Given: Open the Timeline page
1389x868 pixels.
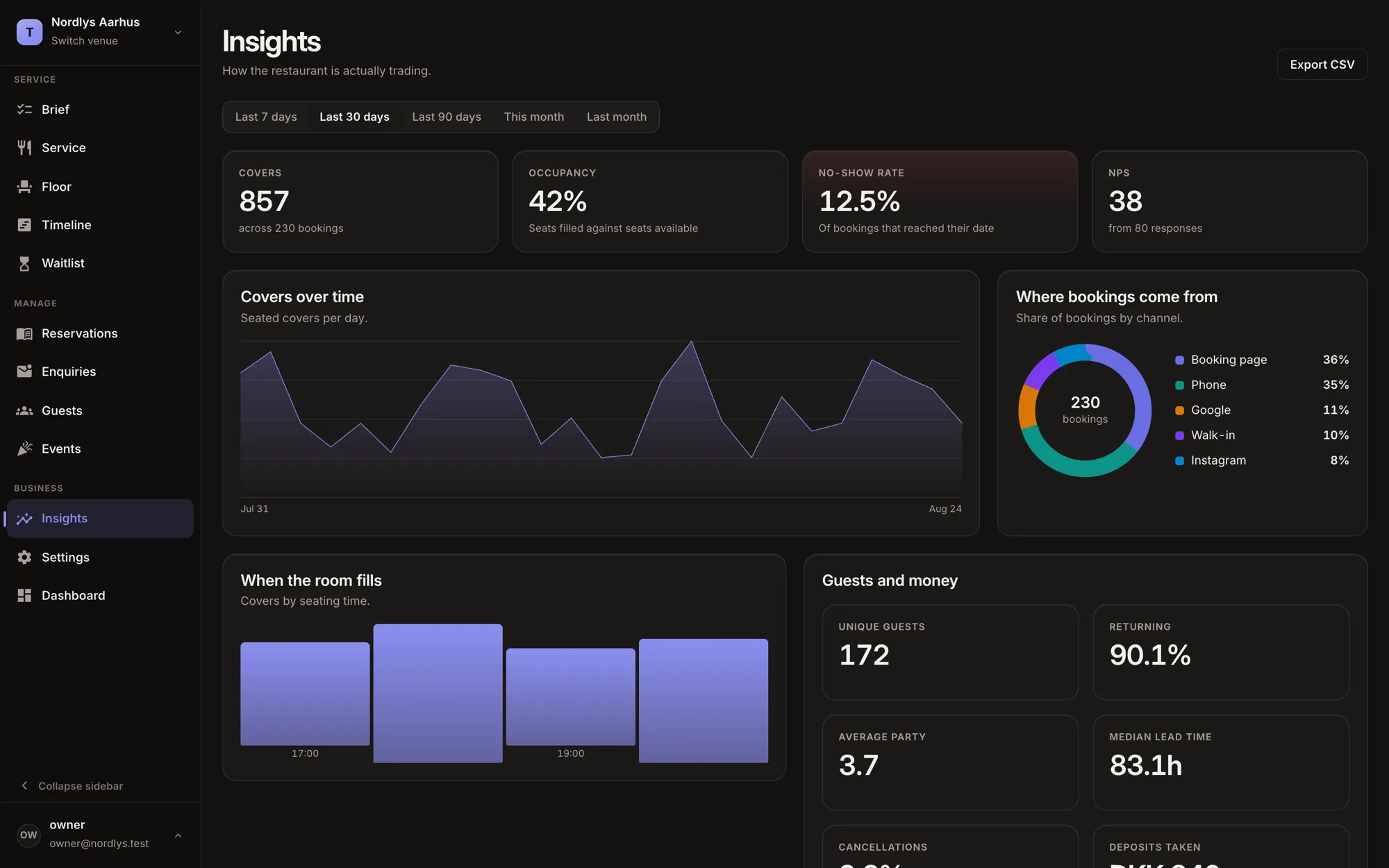Looking at the screenshot, I should [100, 224].
